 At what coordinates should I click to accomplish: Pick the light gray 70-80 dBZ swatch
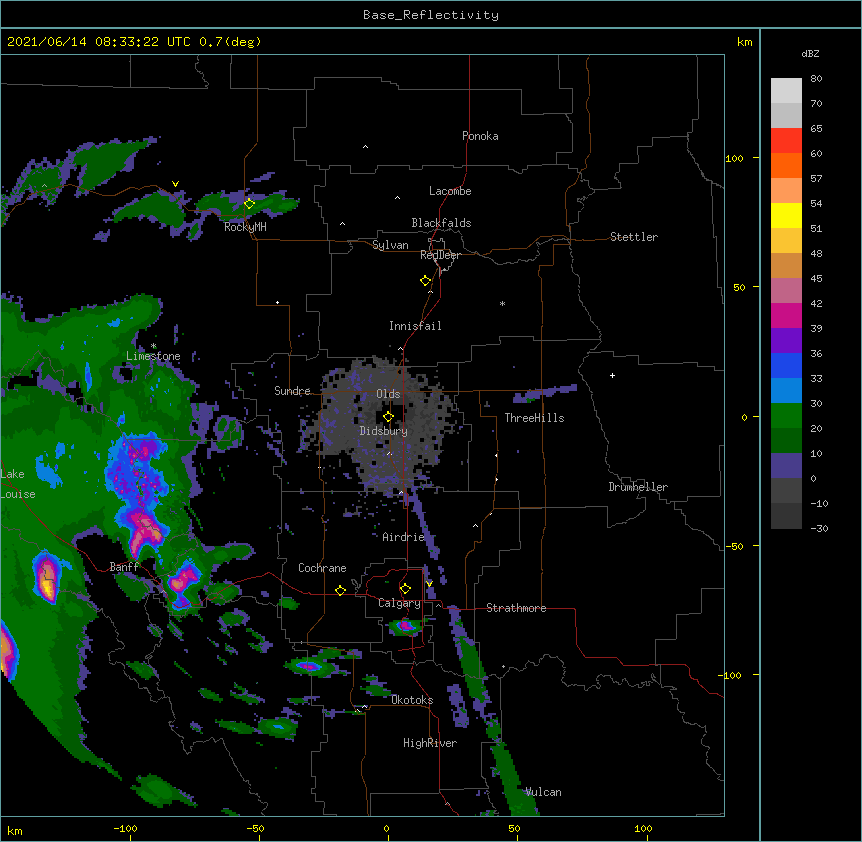786,91
